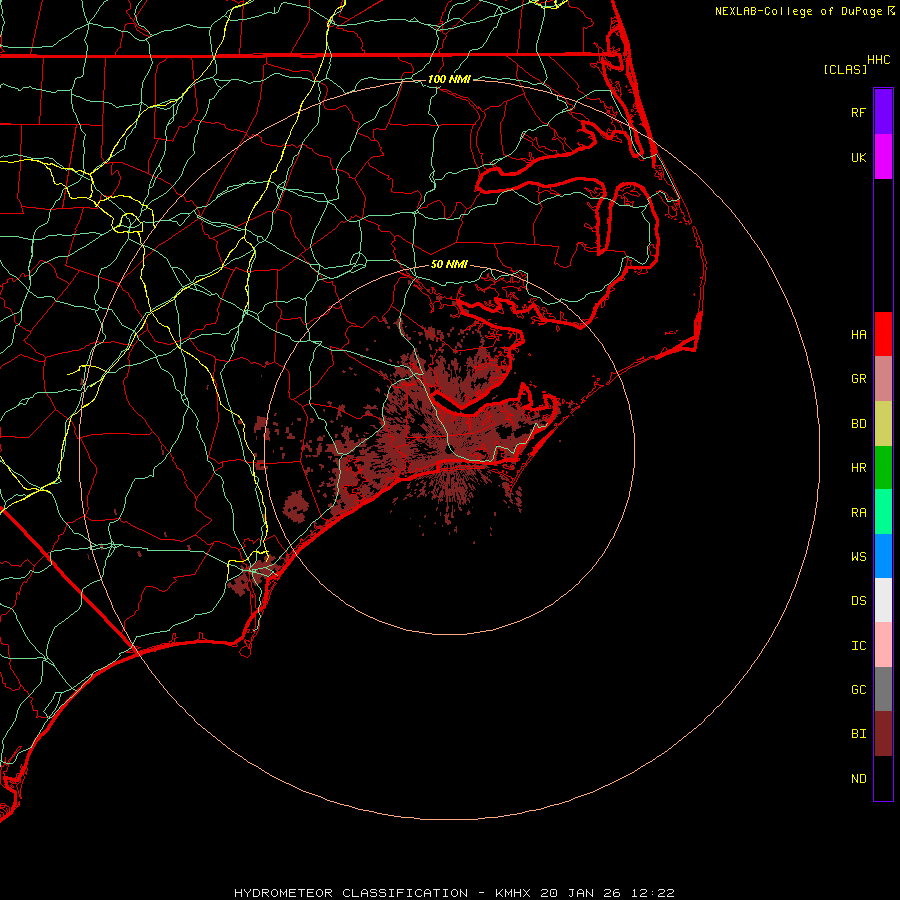Screen dimensions: 900x900
Task: Click the GC legend label
Action: tap(858, 690)
